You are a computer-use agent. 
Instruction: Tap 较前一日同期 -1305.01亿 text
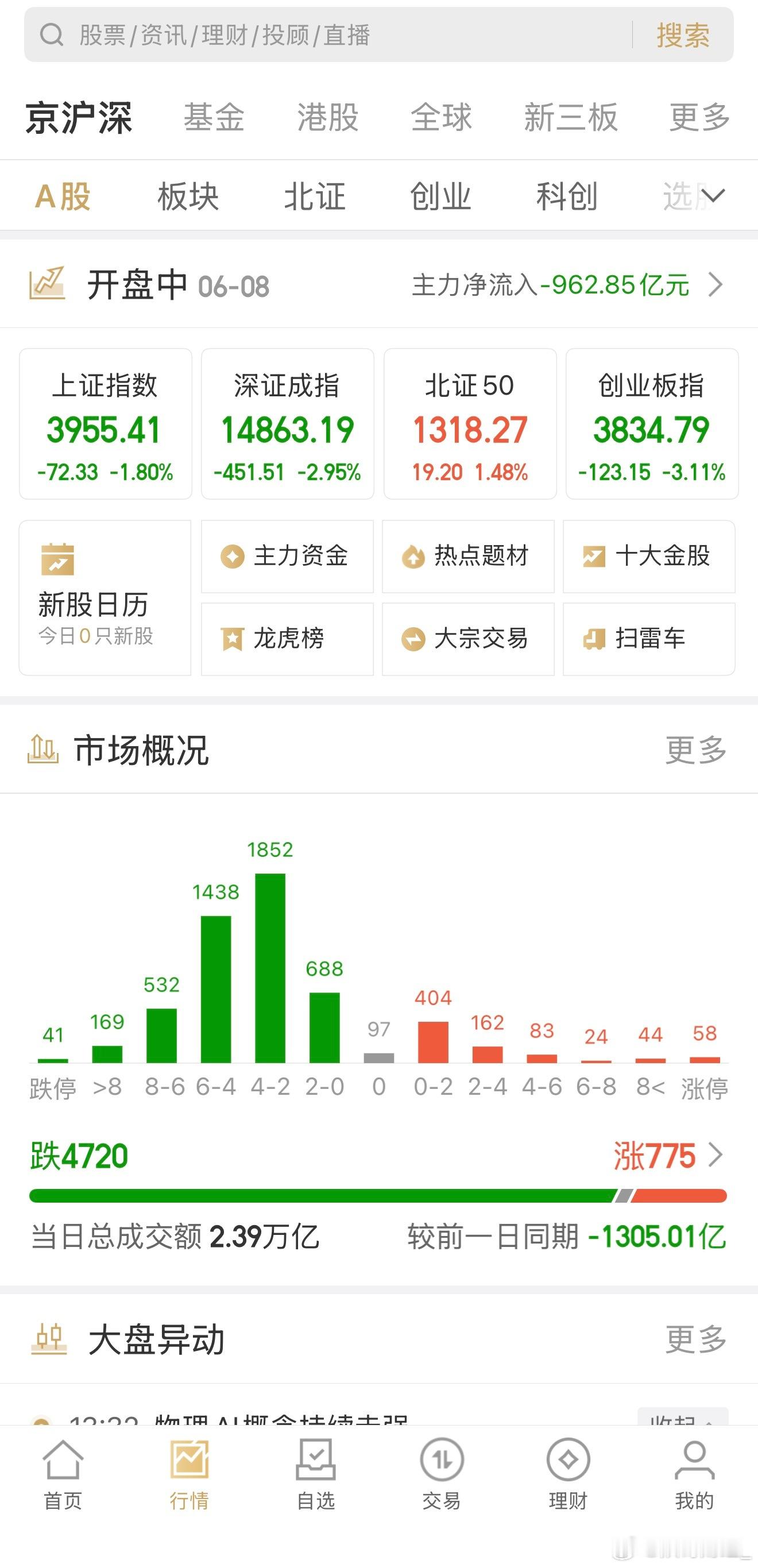[x=567, y=1236]
